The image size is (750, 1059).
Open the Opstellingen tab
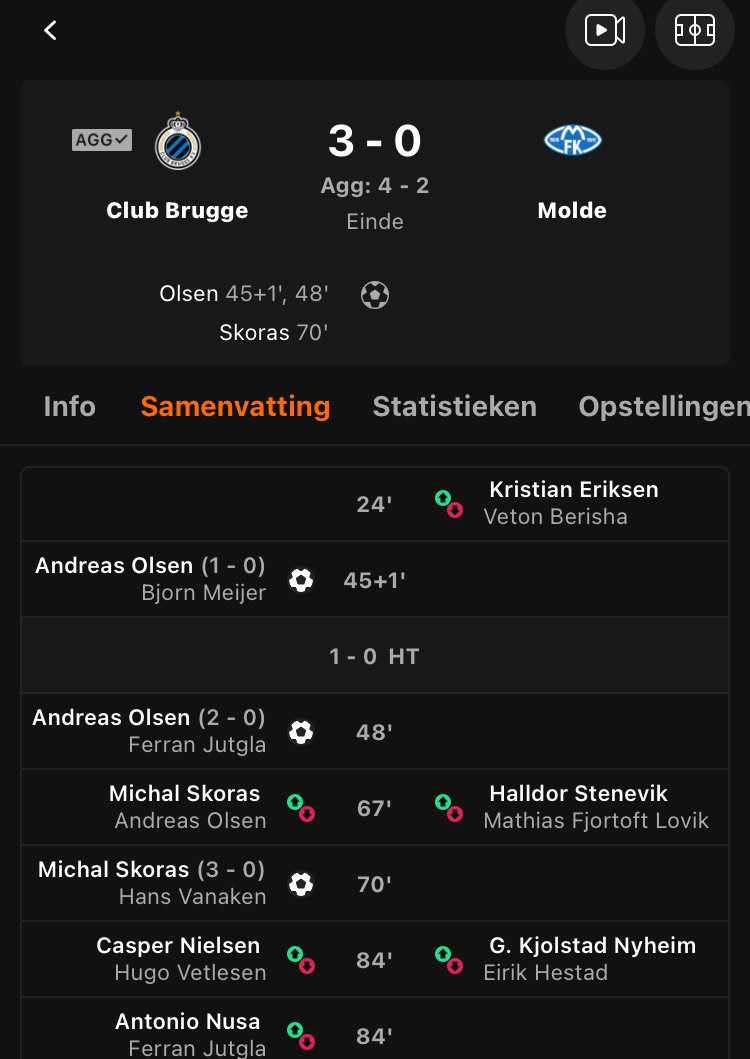(x=664, y=407)
